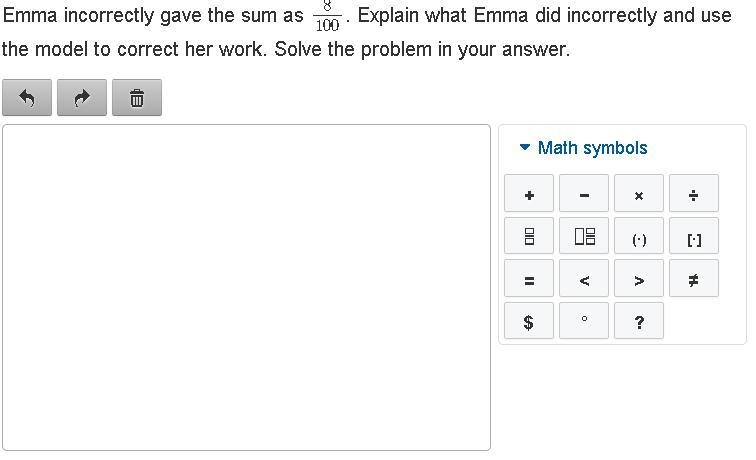This screenshot has height=460, width=756.
Task: Click the undo arrow button
Action: point(27,98)
